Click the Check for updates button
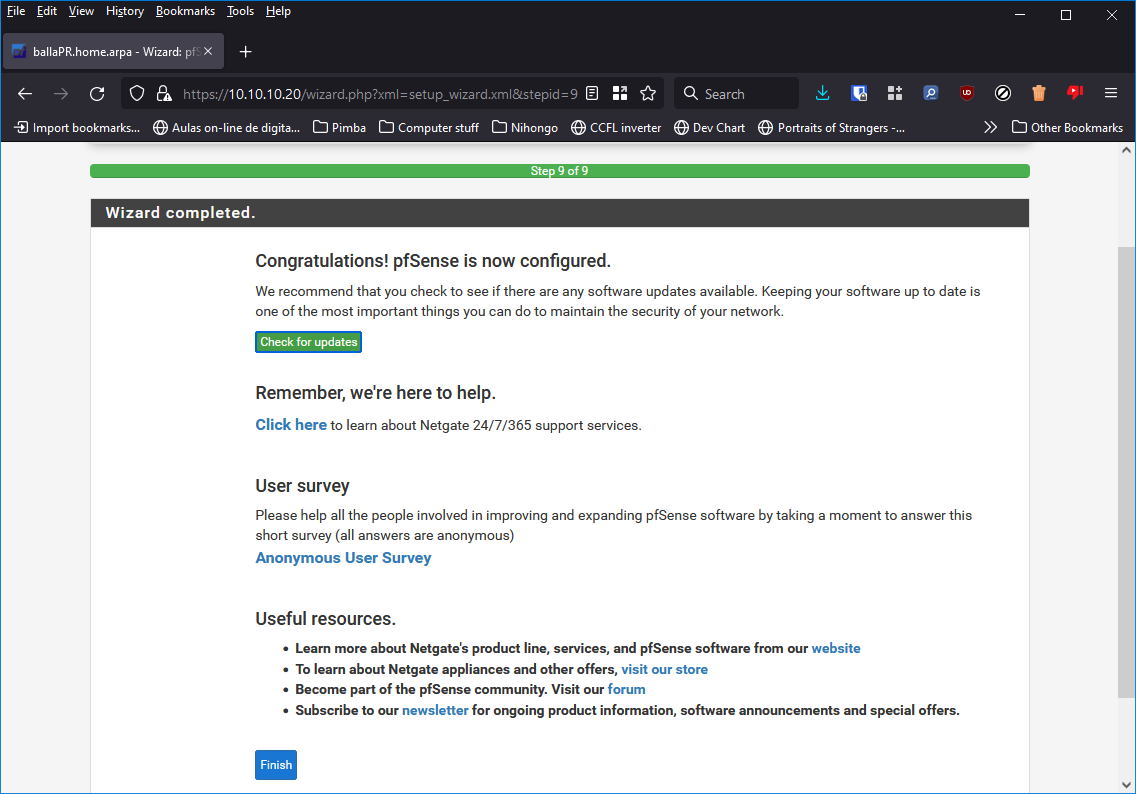 coord(308,342)
